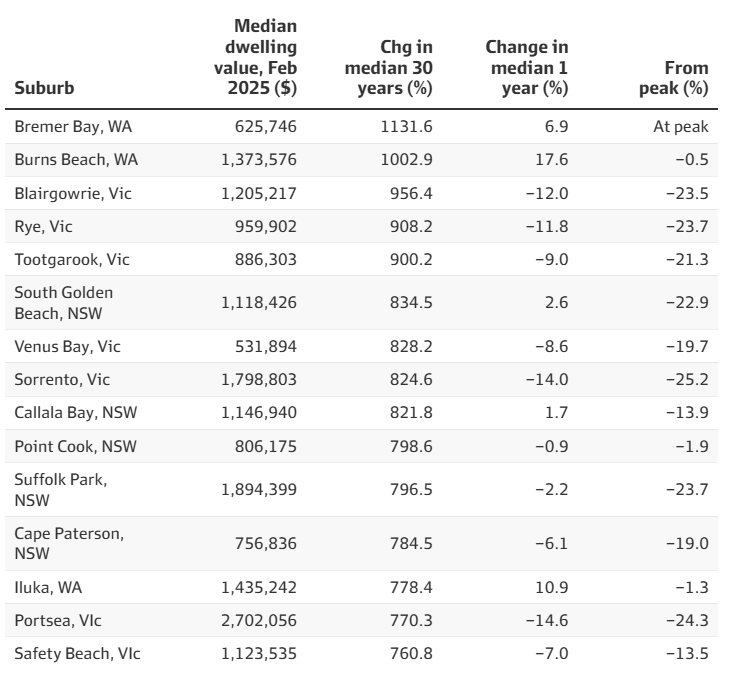Click the Cape Paterson, NSW suburb cell

[68, 543]
